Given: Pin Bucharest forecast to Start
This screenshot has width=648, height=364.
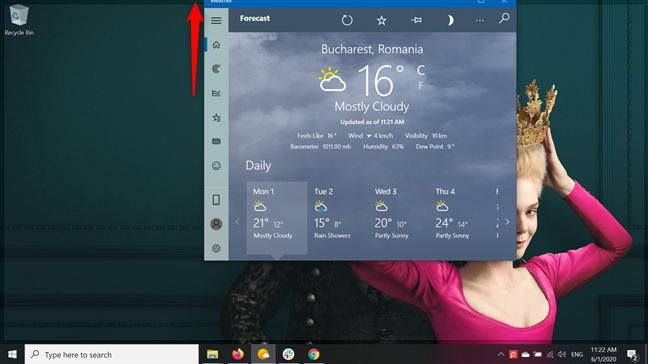Looking at the screenshot, I should pos(417,20).
